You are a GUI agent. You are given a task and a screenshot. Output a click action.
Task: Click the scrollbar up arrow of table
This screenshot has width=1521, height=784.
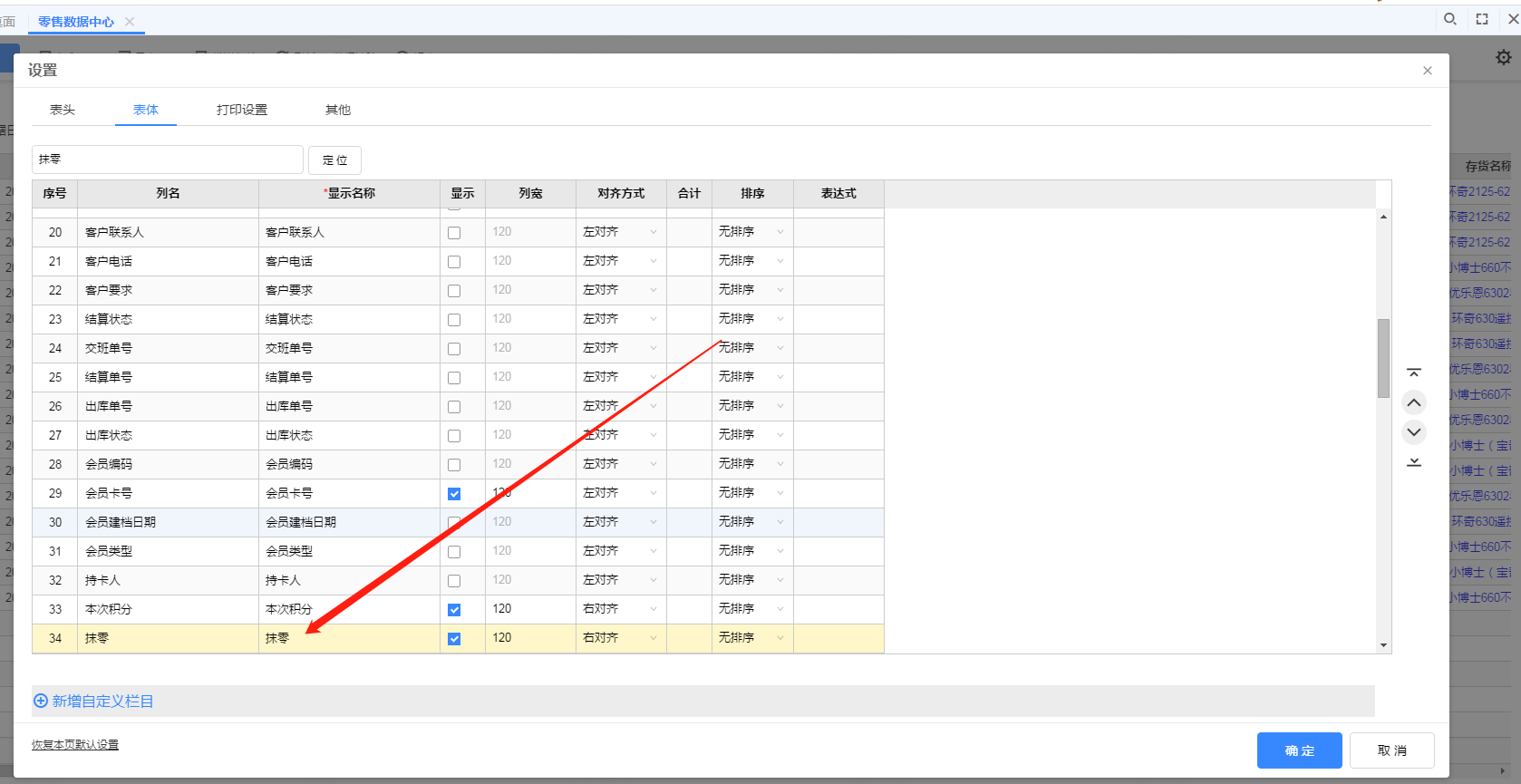(x=1383, y=217)
